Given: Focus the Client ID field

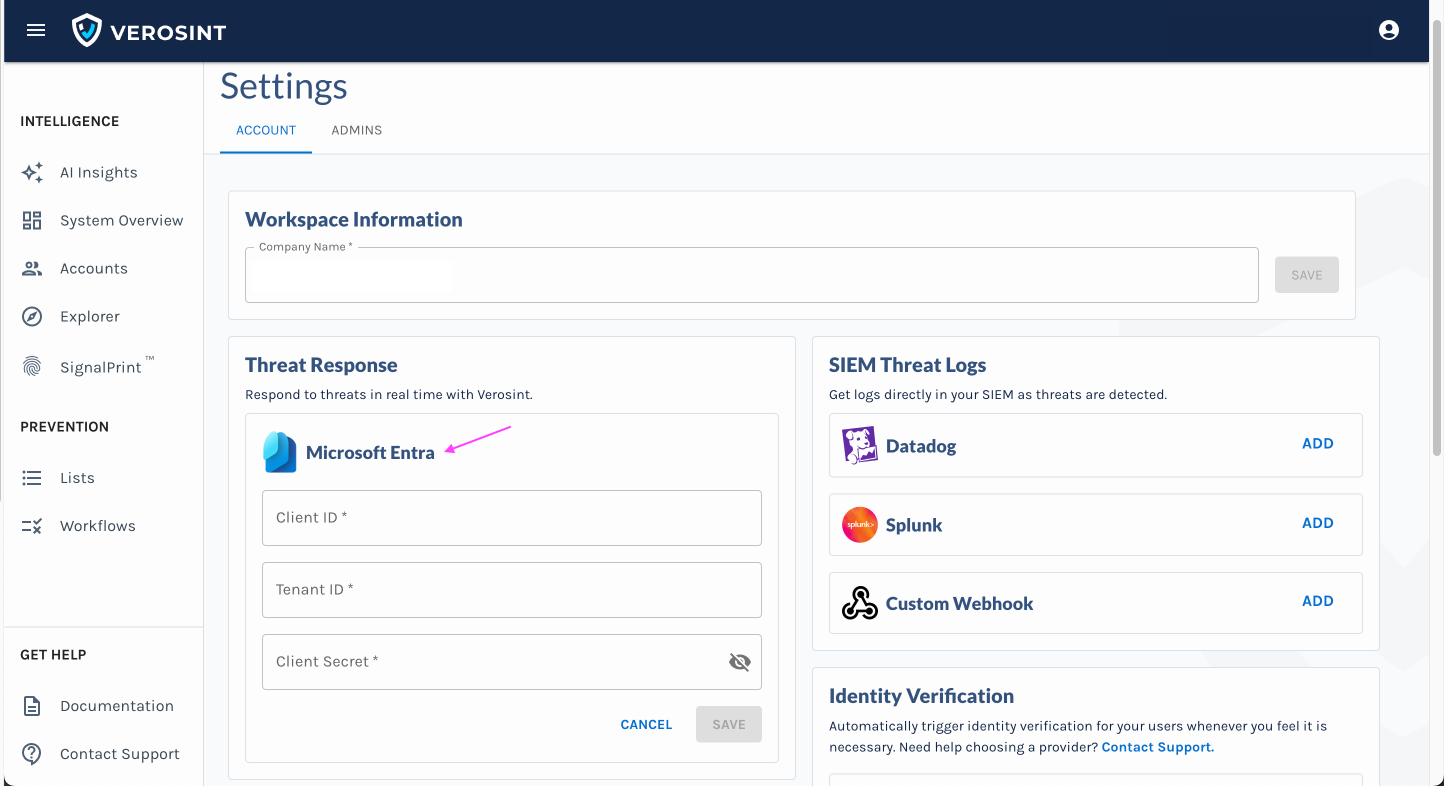Looking at the screenshot, I should 512,518.
